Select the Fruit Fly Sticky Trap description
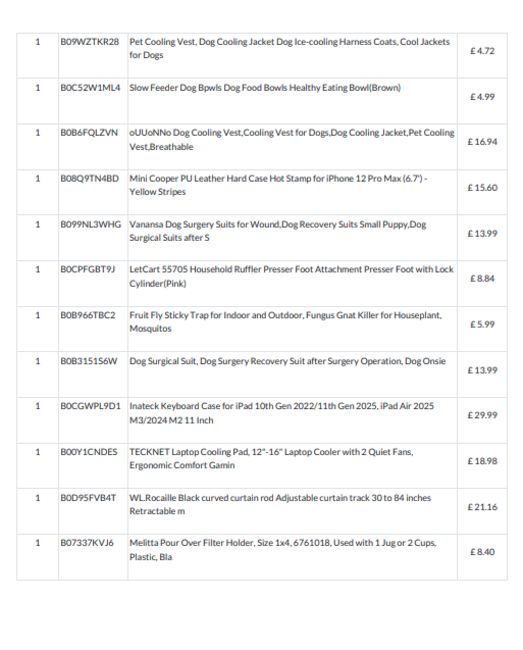523x650 pixels. [286, 322]
